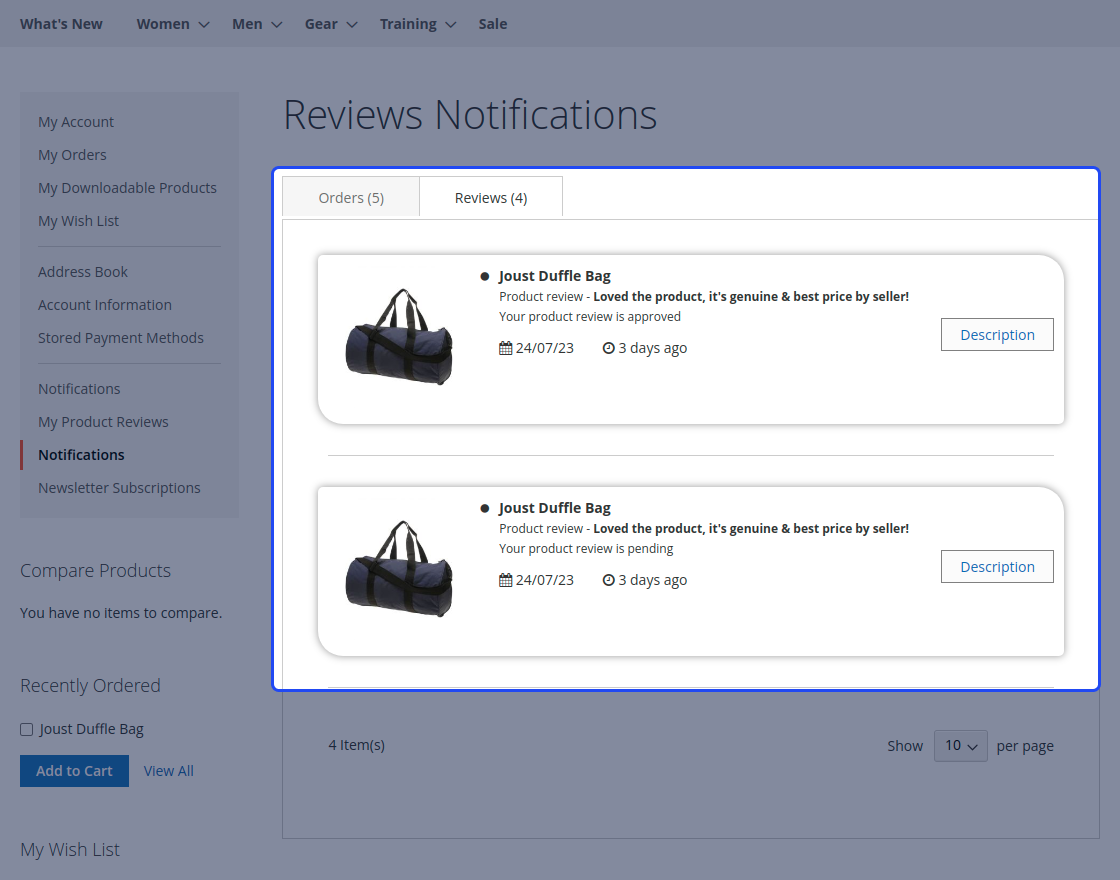
Task: Open the What's New menu item
Action: point(61,24)
